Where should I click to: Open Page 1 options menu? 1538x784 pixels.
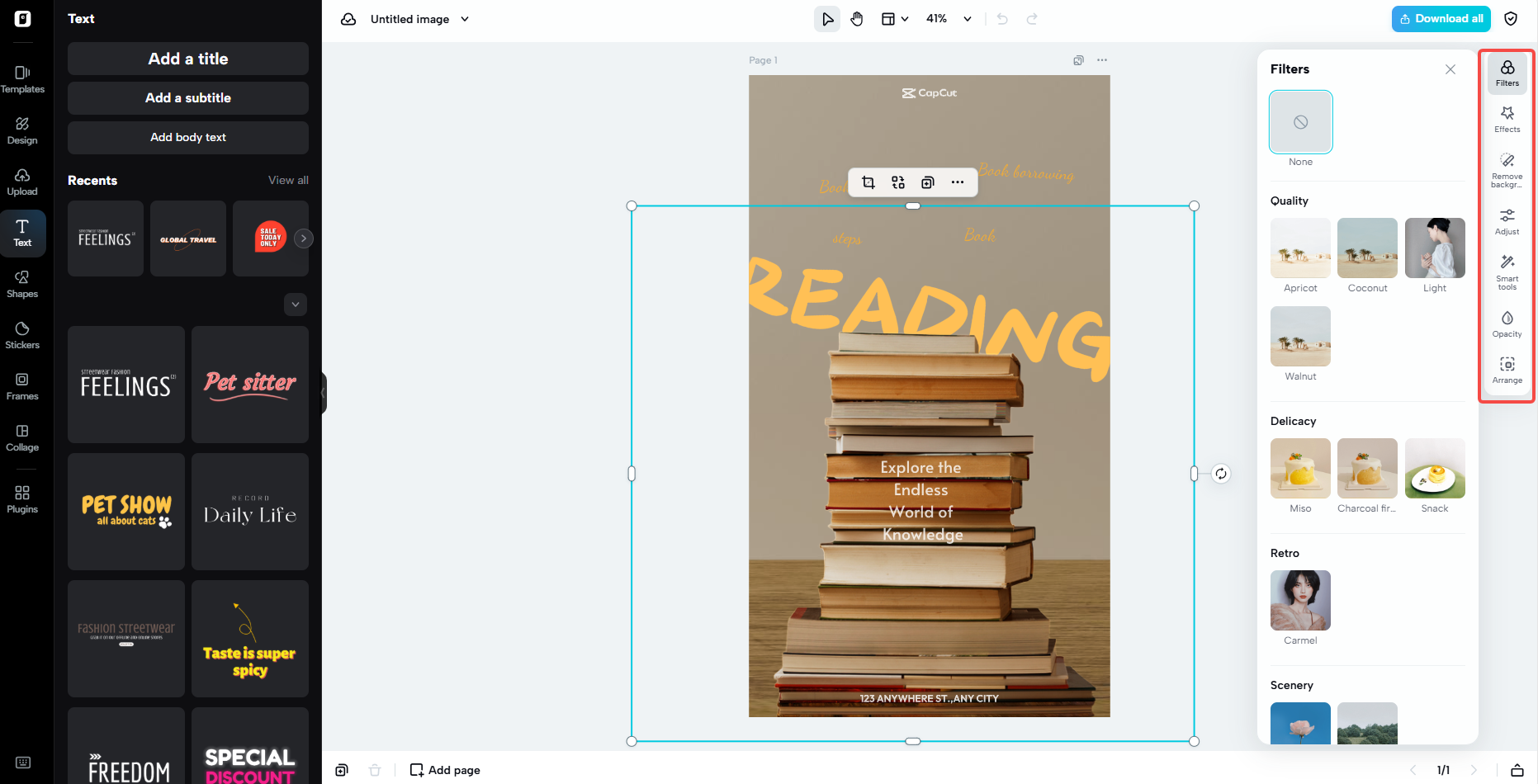1102,59
